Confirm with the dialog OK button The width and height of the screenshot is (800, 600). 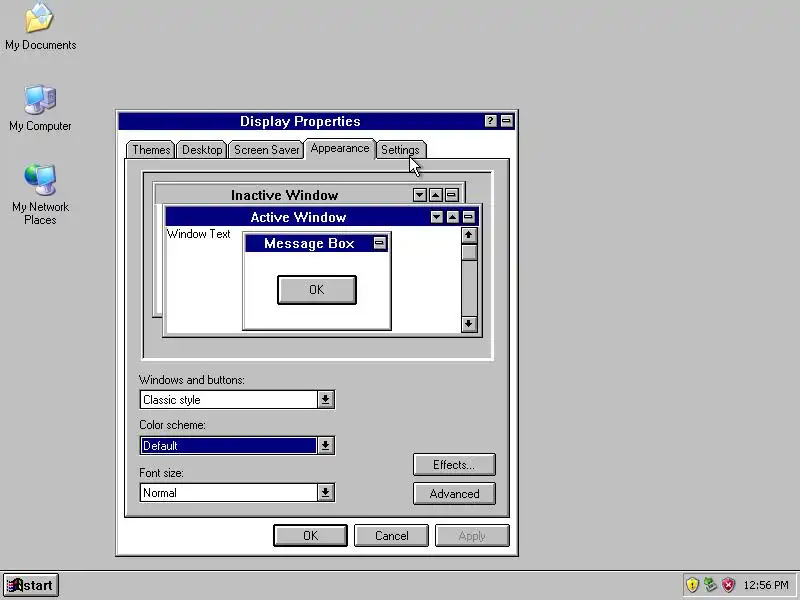coord(310,536)
